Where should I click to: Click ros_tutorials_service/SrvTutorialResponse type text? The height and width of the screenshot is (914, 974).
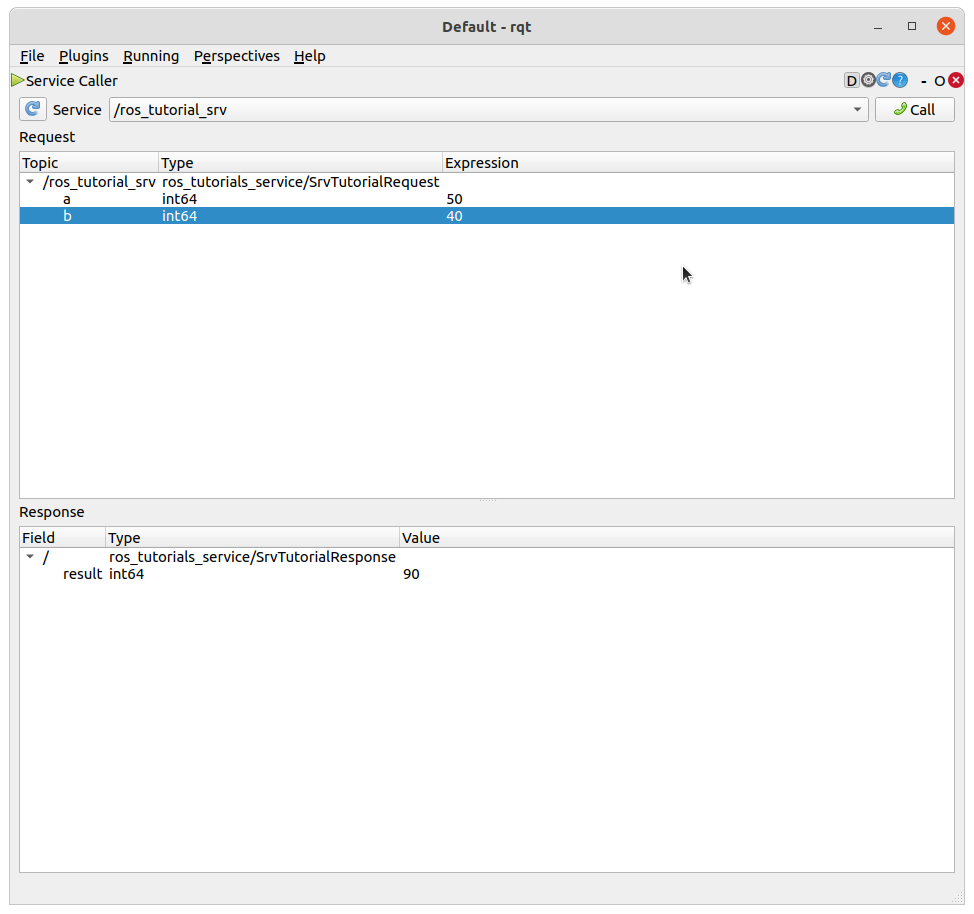(x=252, y=556)
